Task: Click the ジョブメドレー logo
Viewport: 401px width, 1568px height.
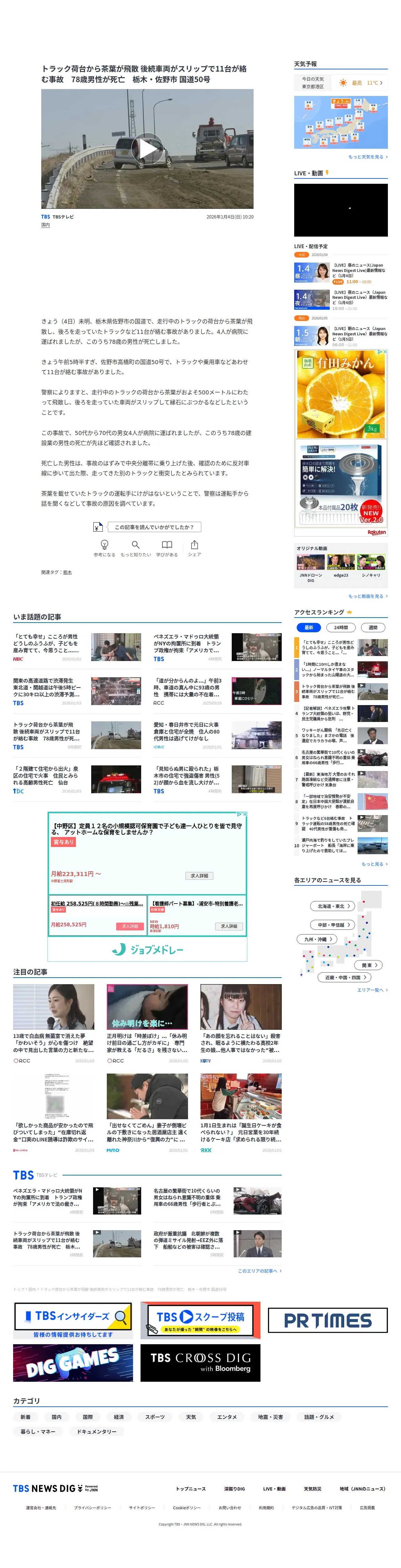Action: click(x=147, y=949)
